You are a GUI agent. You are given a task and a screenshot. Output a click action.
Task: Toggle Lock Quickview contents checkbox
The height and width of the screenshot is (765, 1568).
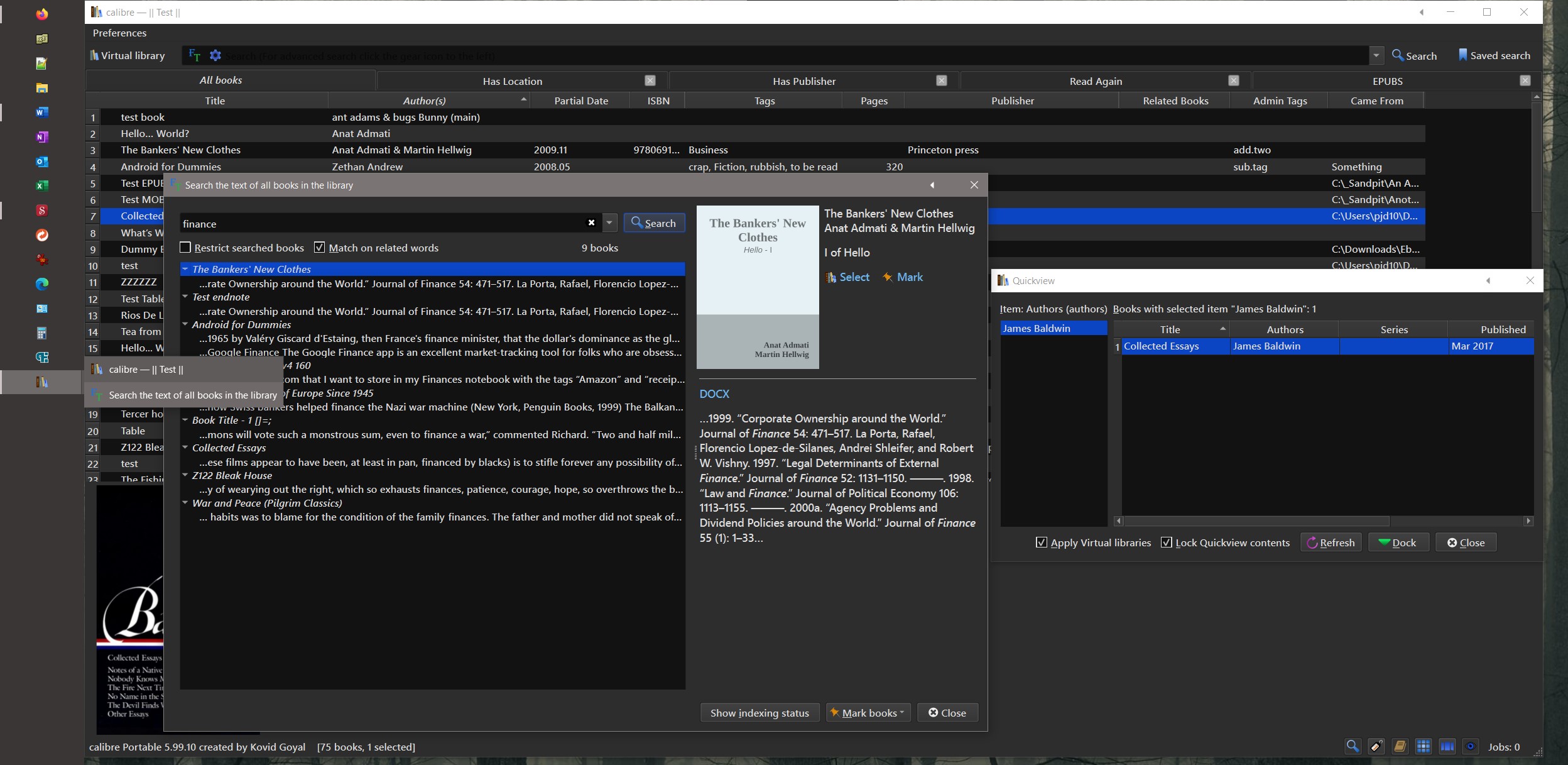coord(1167,542)
